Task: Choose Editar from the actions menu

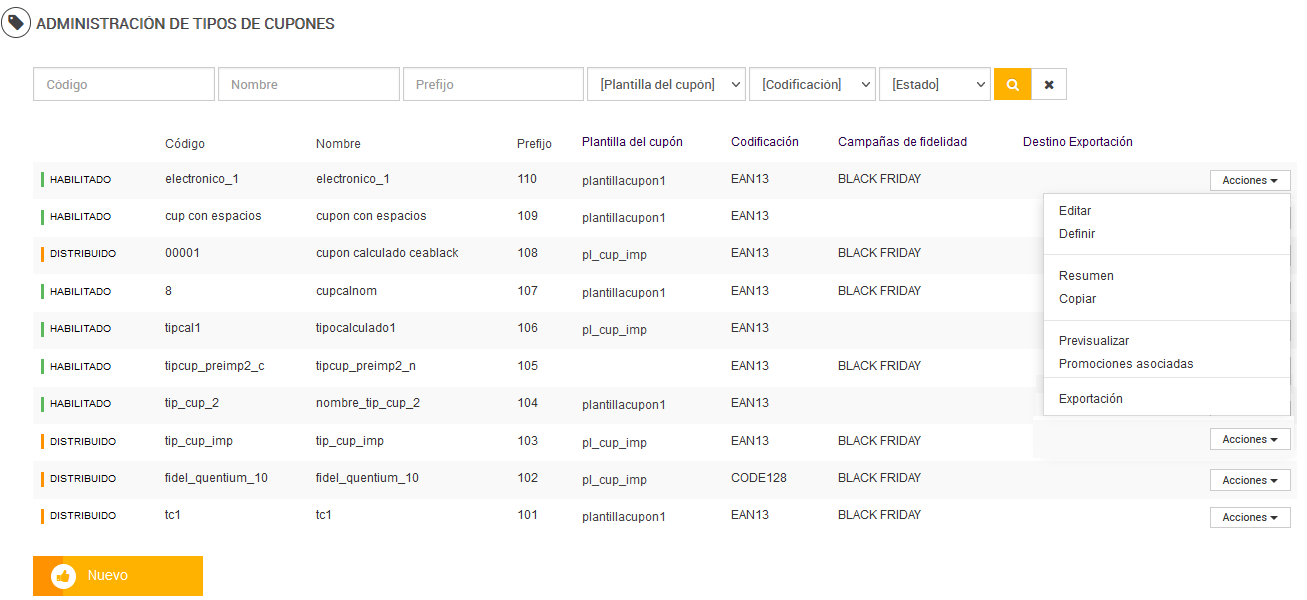Action: click(1075, 211)
